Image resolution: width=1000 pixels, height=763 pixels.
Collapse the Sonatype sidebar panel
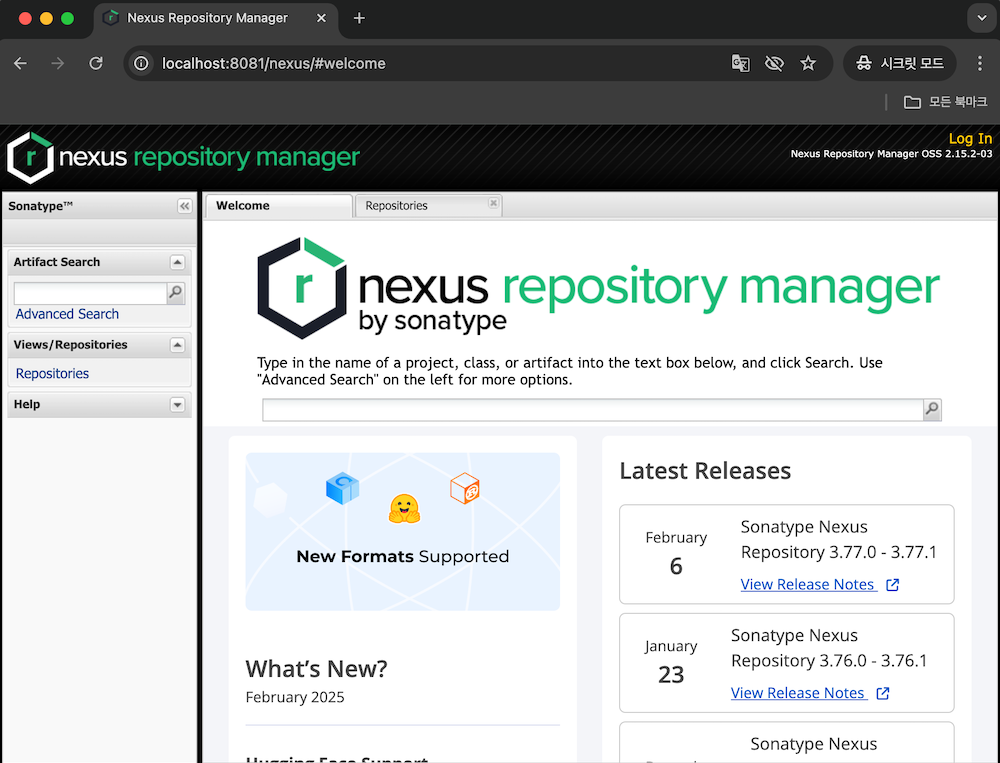point(184,206)
